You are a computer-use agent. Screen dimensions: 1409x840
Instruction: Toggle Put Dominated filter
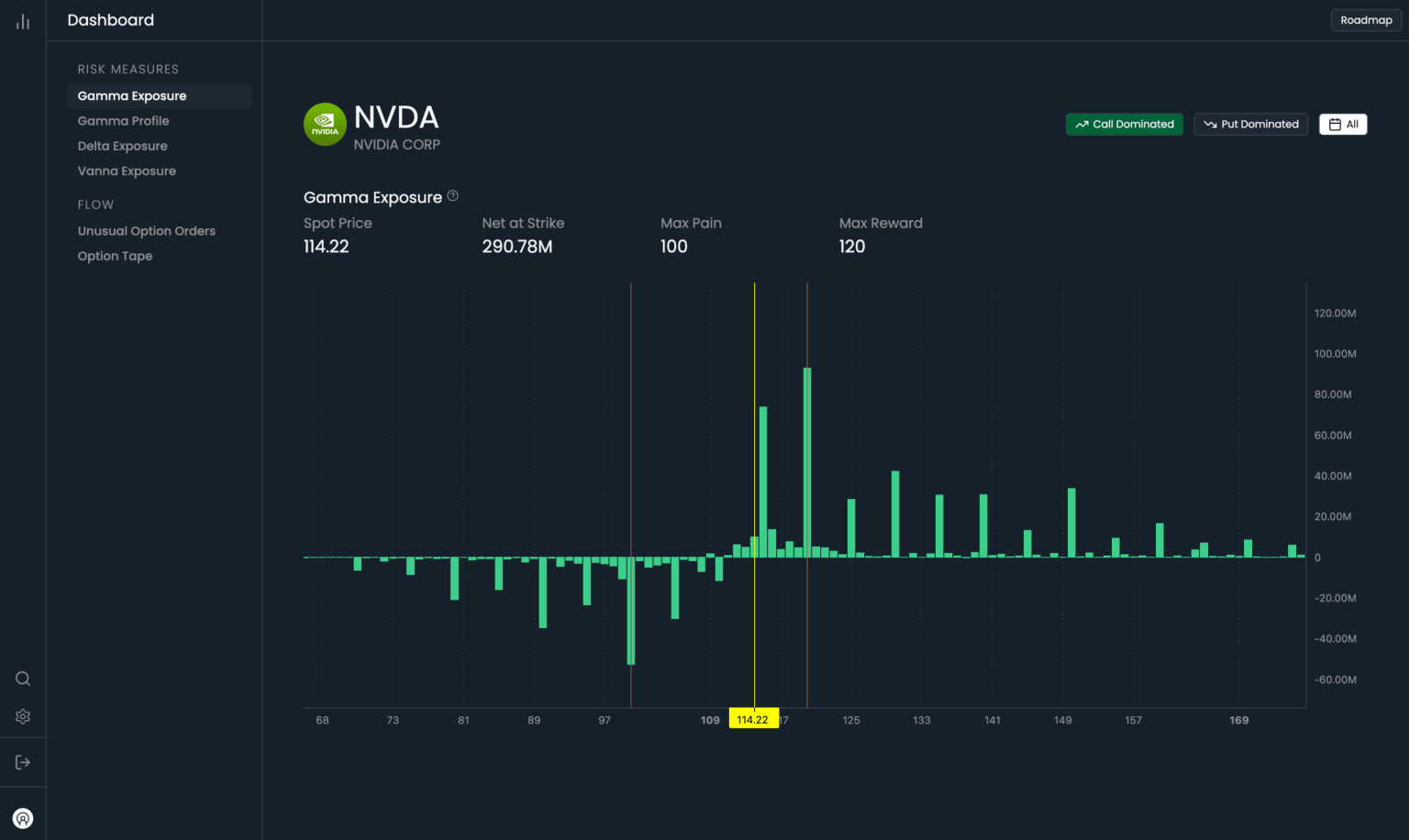(1250, 124)
